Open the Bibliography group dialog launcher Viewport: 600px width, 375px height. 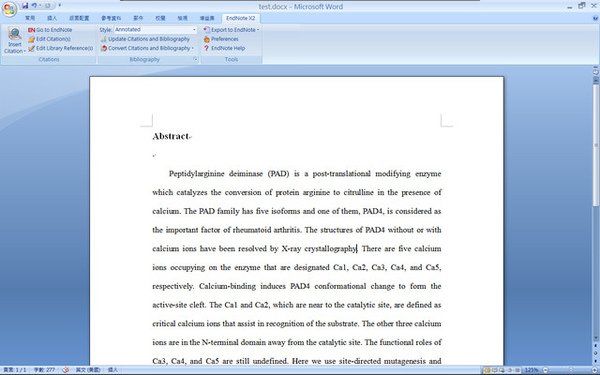pos(196,59)
